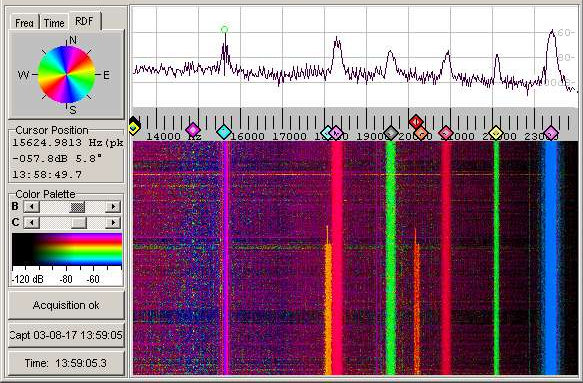
Task: Click the magenta diamond marker next to the Hz label
Action: (x=193, y=130)
